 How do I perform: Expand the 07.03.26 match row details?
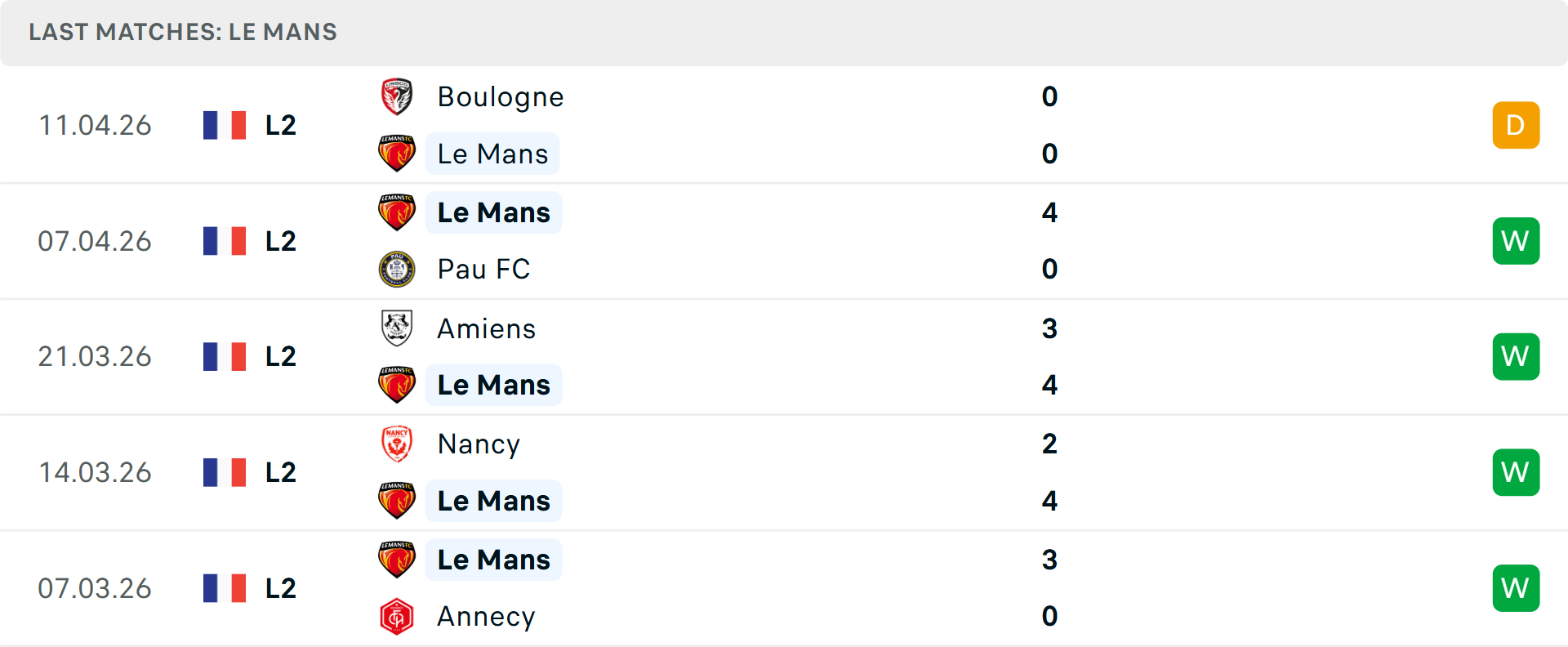[x=784, y=587]
